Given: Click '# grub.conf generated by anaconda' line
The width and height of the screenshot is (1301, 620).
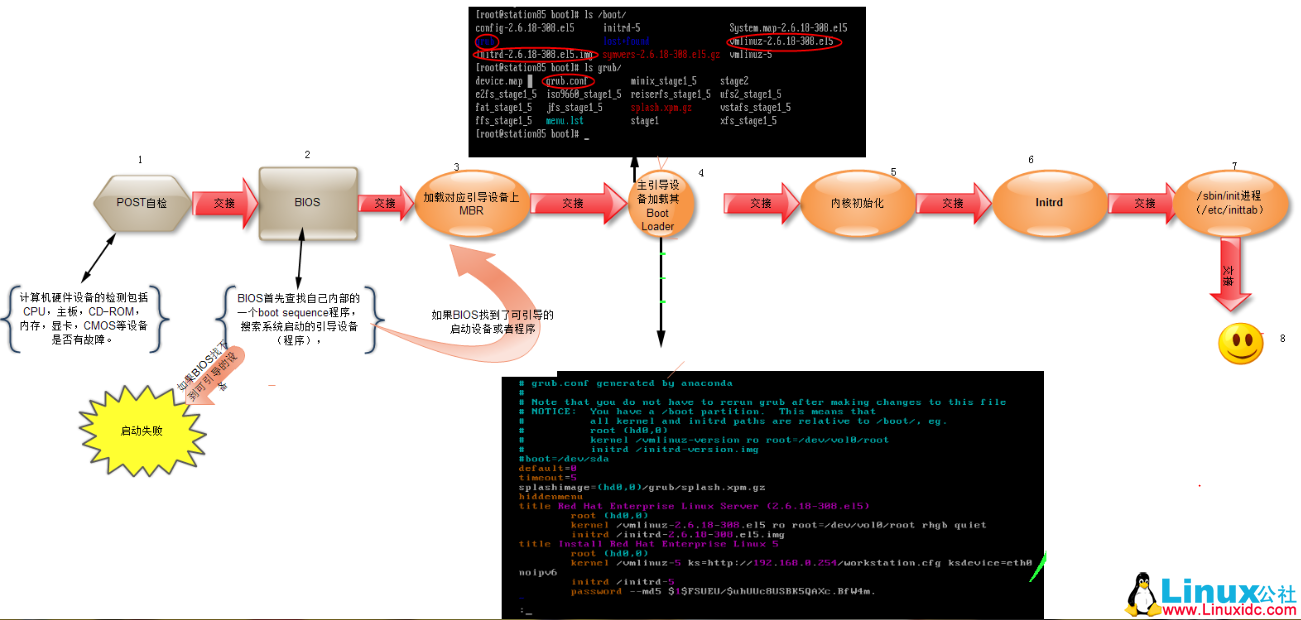Looking at the screenshot, I should click(x=625, y=383).
